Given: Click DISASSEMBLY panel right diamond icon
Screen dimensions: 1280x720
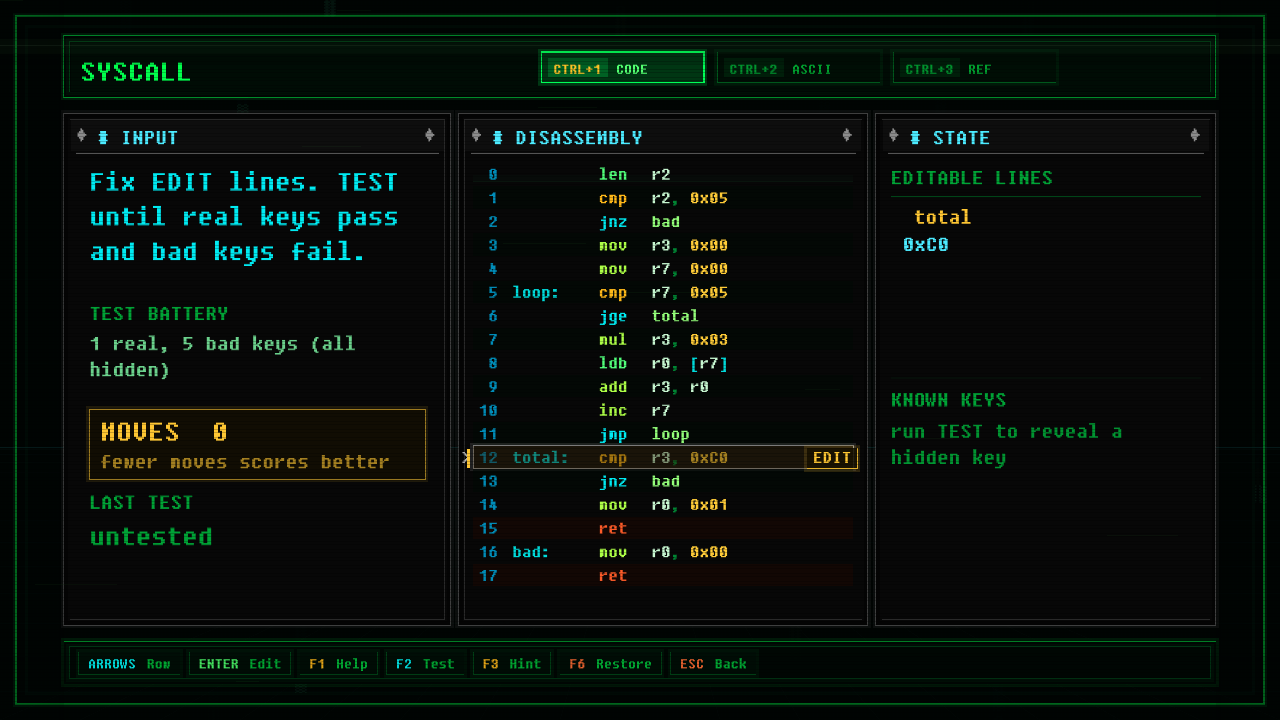Looking at the screenshot, I should point(847,136).
